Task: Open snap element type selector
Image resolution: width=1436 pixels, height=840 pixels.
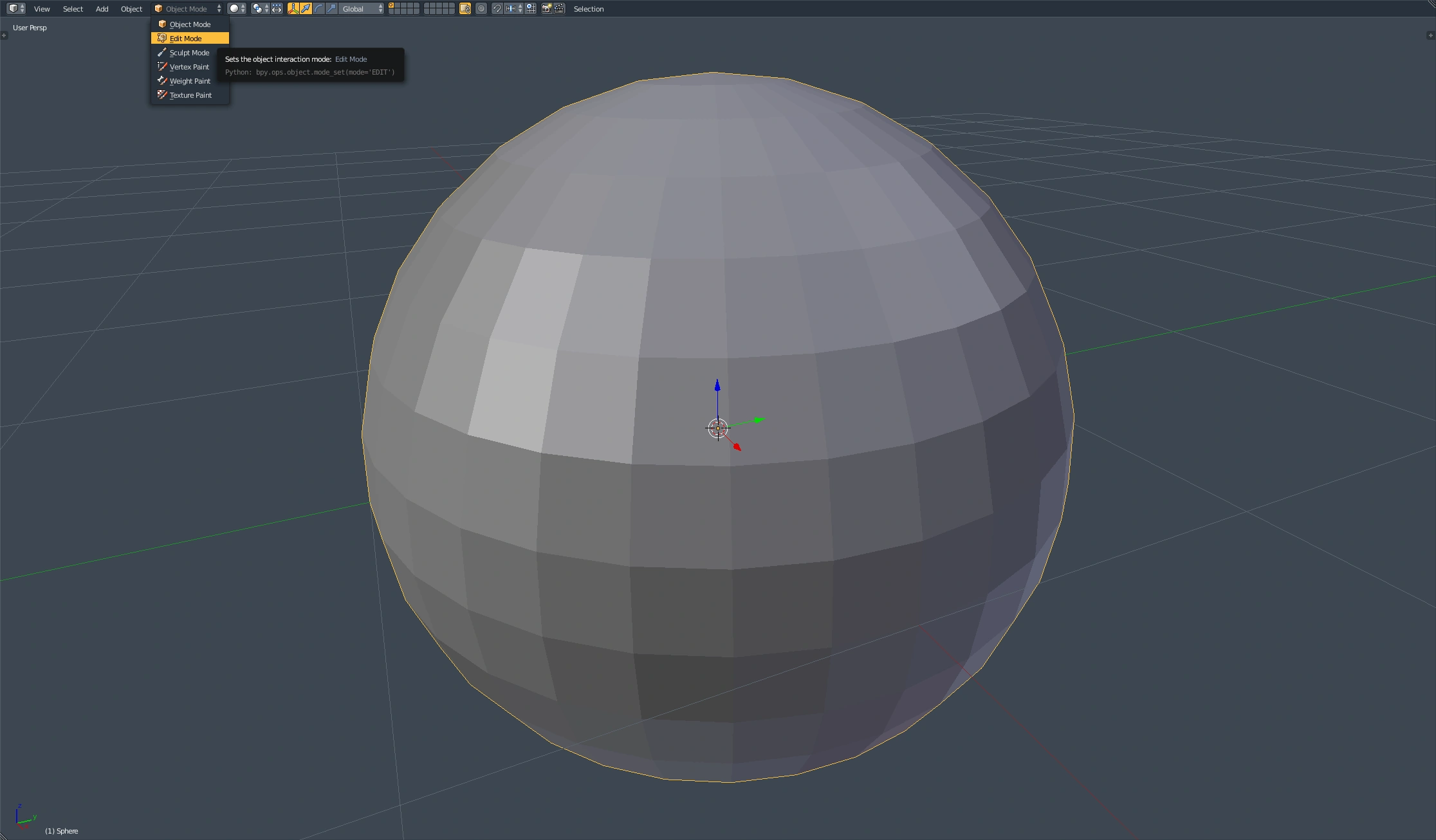Action: (x=513, y=8)
